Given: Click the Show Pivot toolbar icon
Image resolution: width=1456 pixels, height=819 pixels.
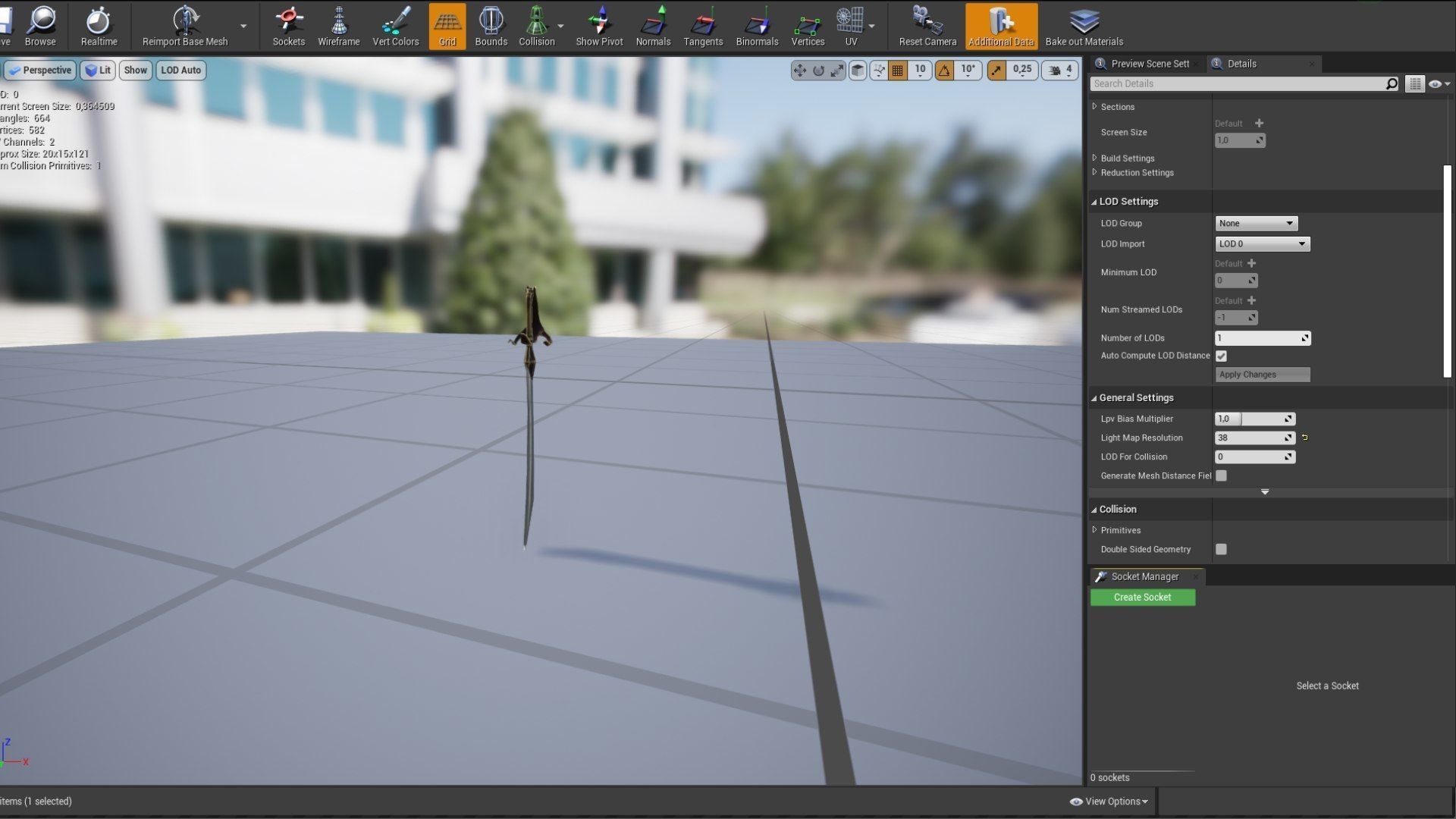Looking at the screenshot, I should click(599, 26).
